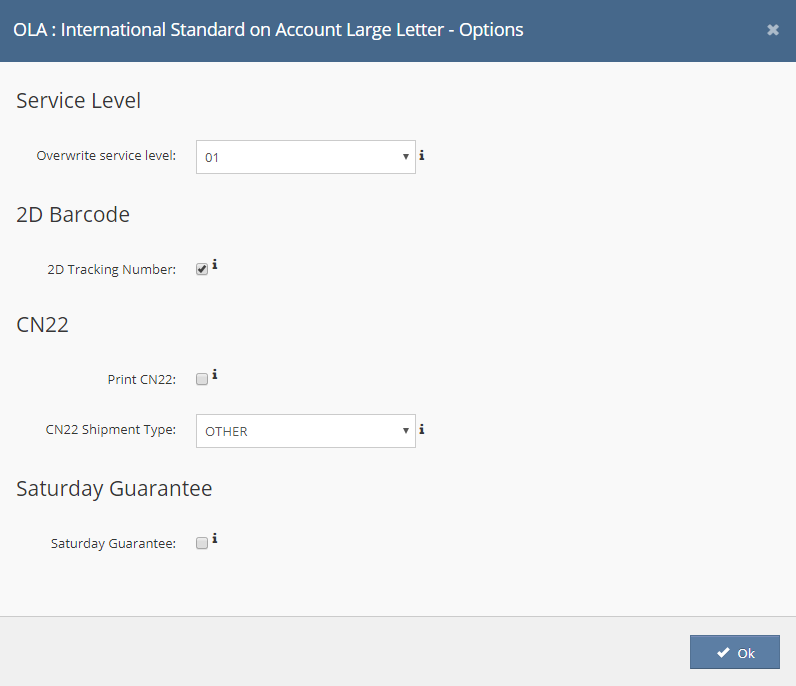Click the OLA dialog title text
Image resolution: width=796 pixels, height=686 pixels.
tap(268, 29)
